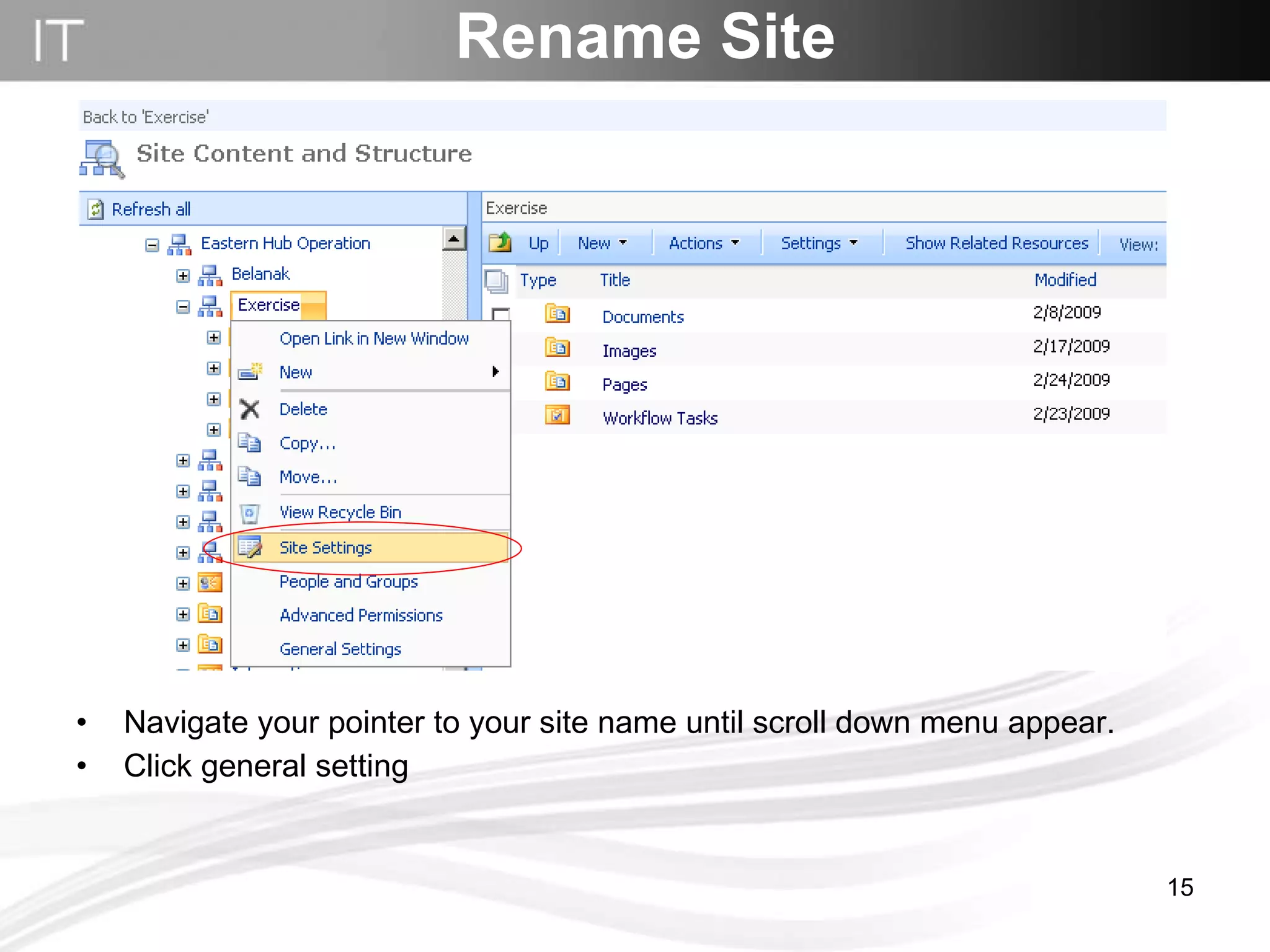The height and width of the screenshot is (952, 1270).
Task: Choose People and Groups menu entry
Action: click(349, 581)
